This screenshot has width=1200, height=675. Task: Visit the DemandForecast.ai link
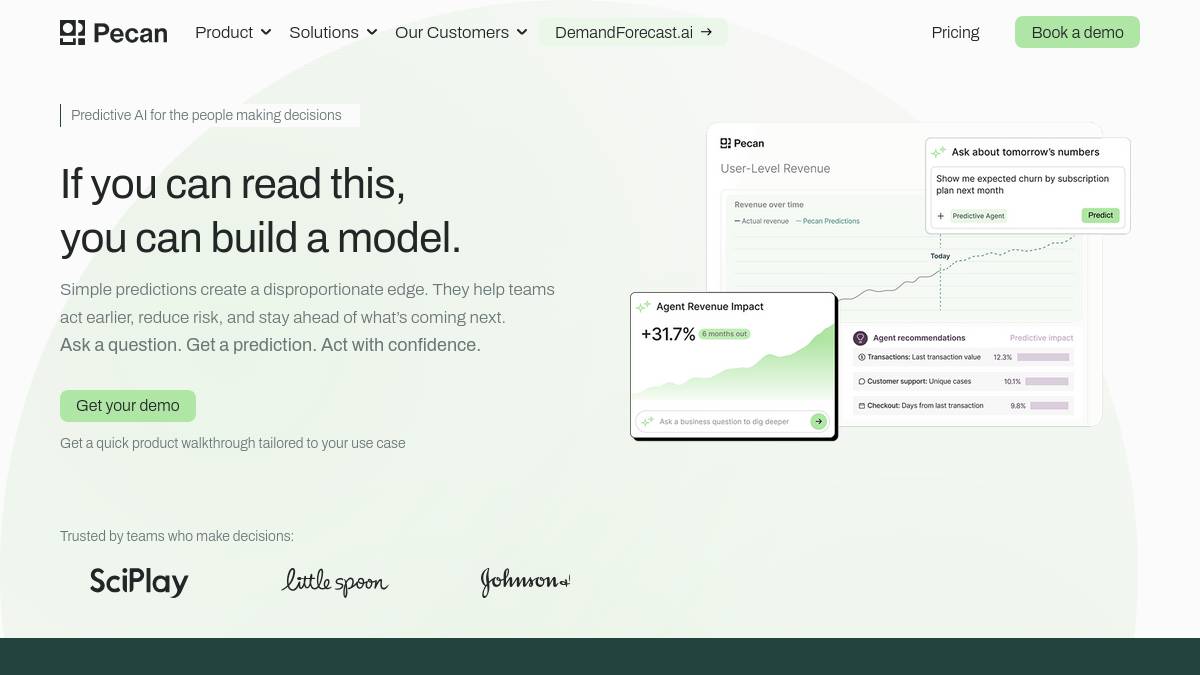pyautogui.click(x=633, y=32)
